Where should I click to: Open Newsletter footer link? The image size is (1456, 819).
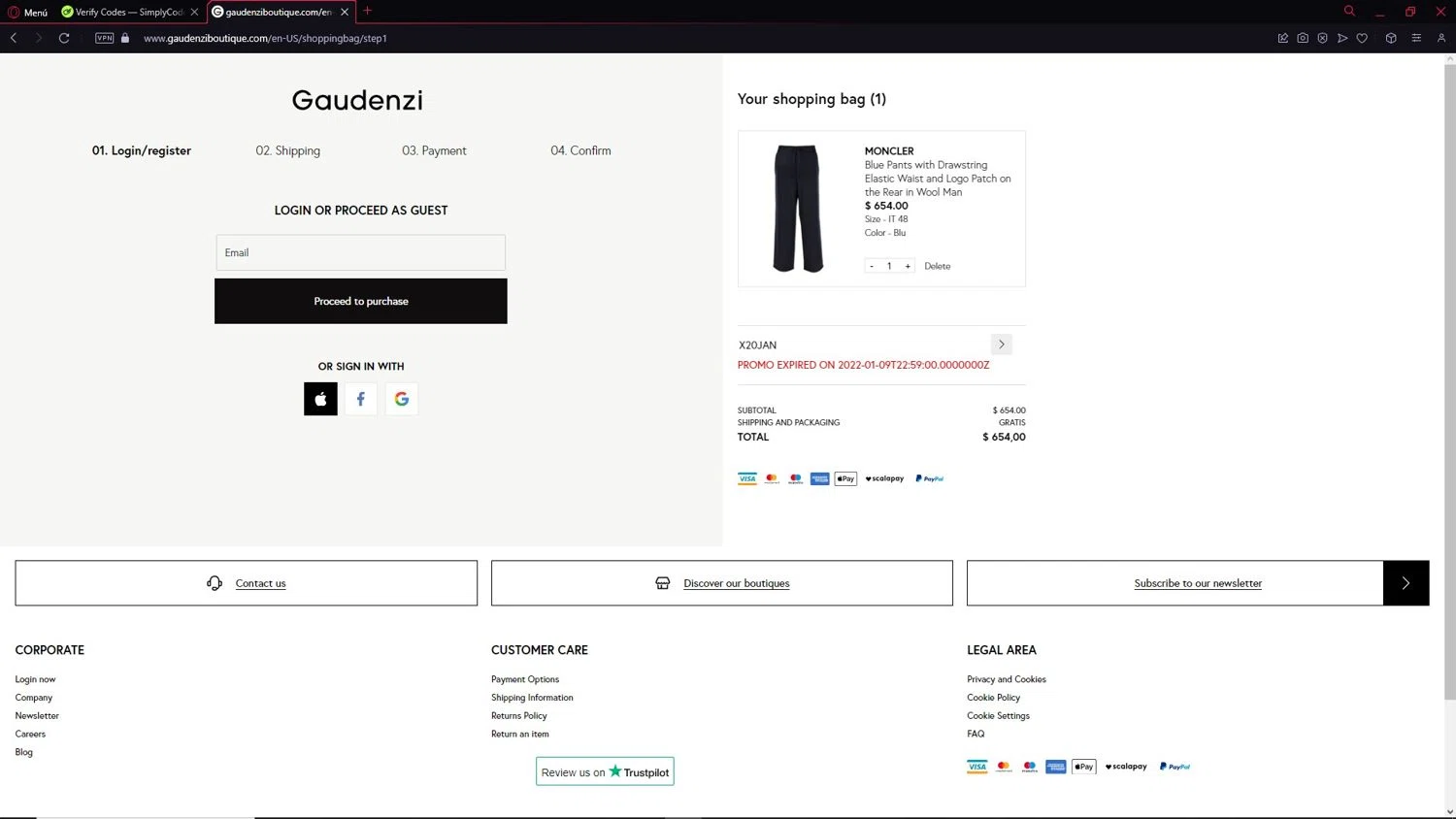[37, 716]
